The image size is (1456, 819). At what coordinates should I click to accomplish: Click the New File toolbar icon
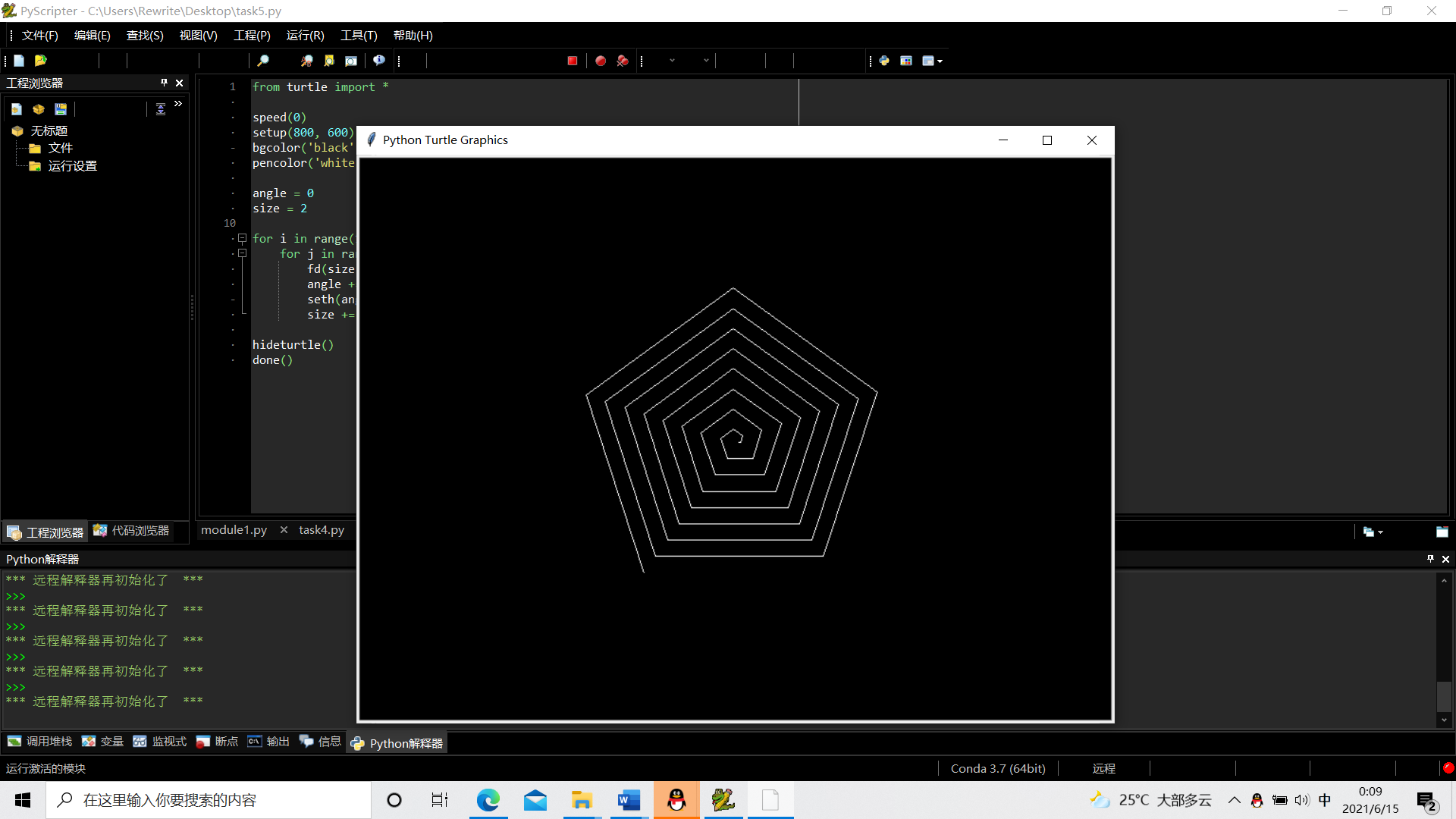(20, 61)
